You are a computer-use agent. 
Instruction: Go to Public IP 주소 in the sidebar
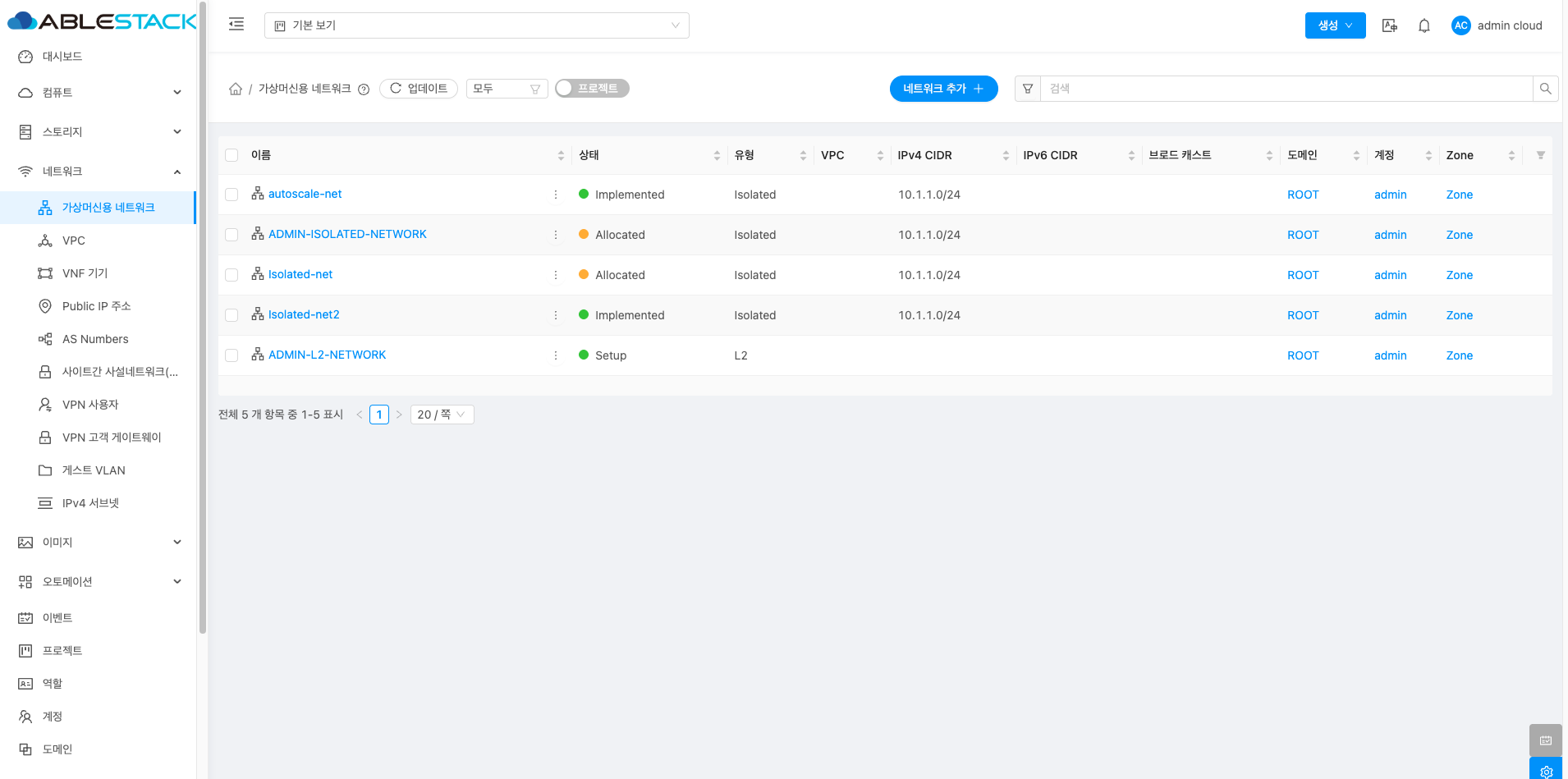point(96,306)
